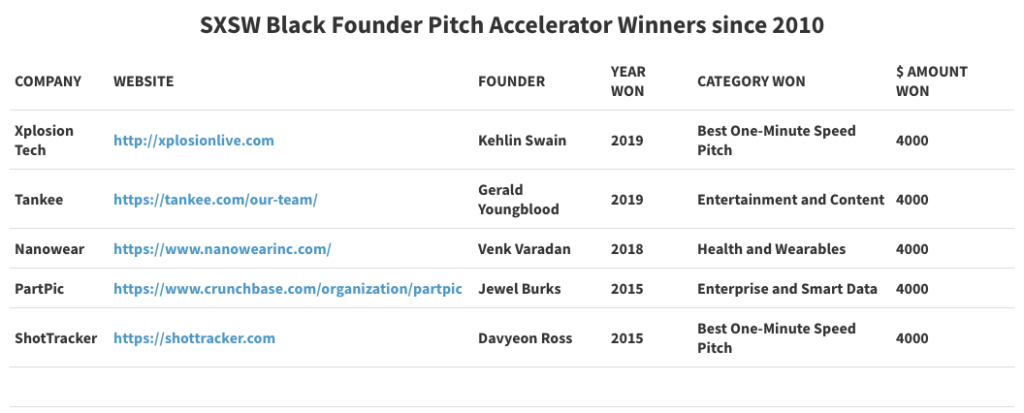Click the Health and Wearables category
The height and width of the screenshot is (413, 1024).
(x=771, y=249)
